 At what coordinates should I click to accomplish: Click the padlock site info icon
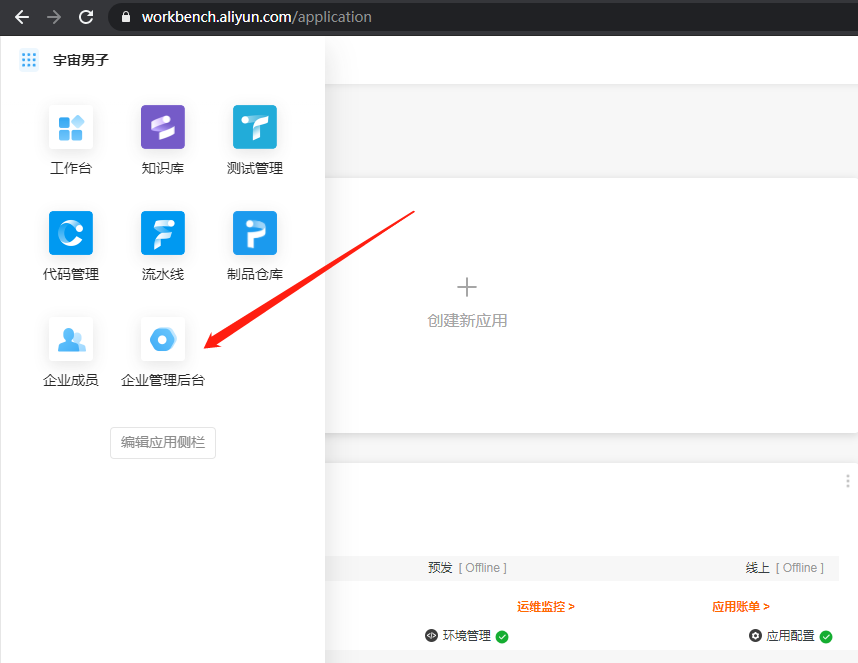[126, 17]
